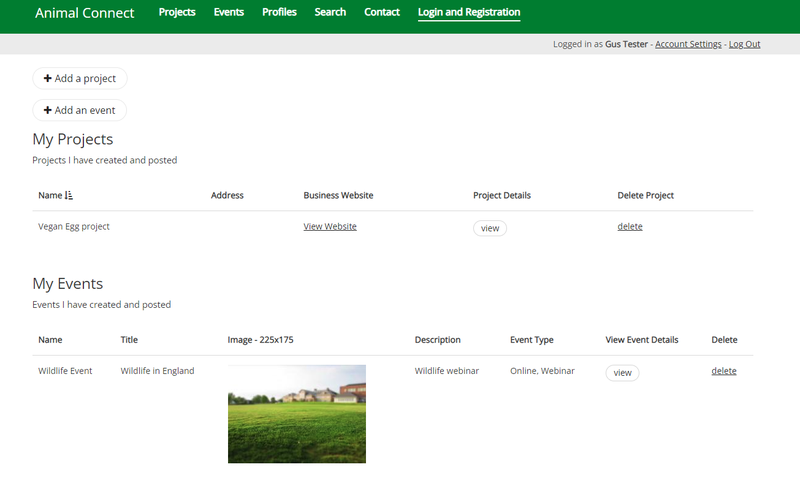Click Add a project button
Viewport: 800px width, 478px height.
click(x=80, y=79)
